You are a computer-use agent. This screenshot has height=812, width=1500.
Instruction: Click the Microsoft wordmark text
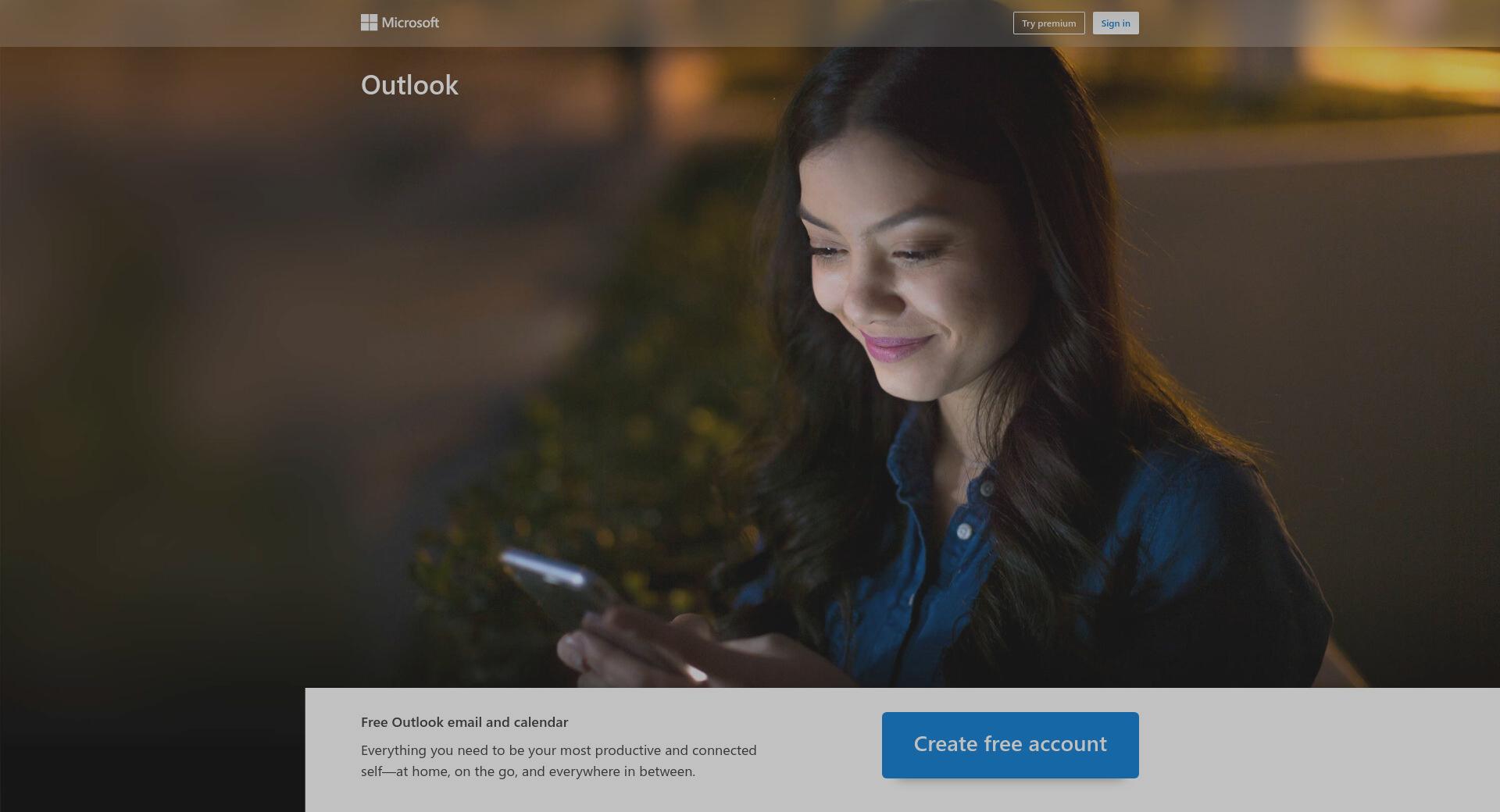tap(410, 23)
